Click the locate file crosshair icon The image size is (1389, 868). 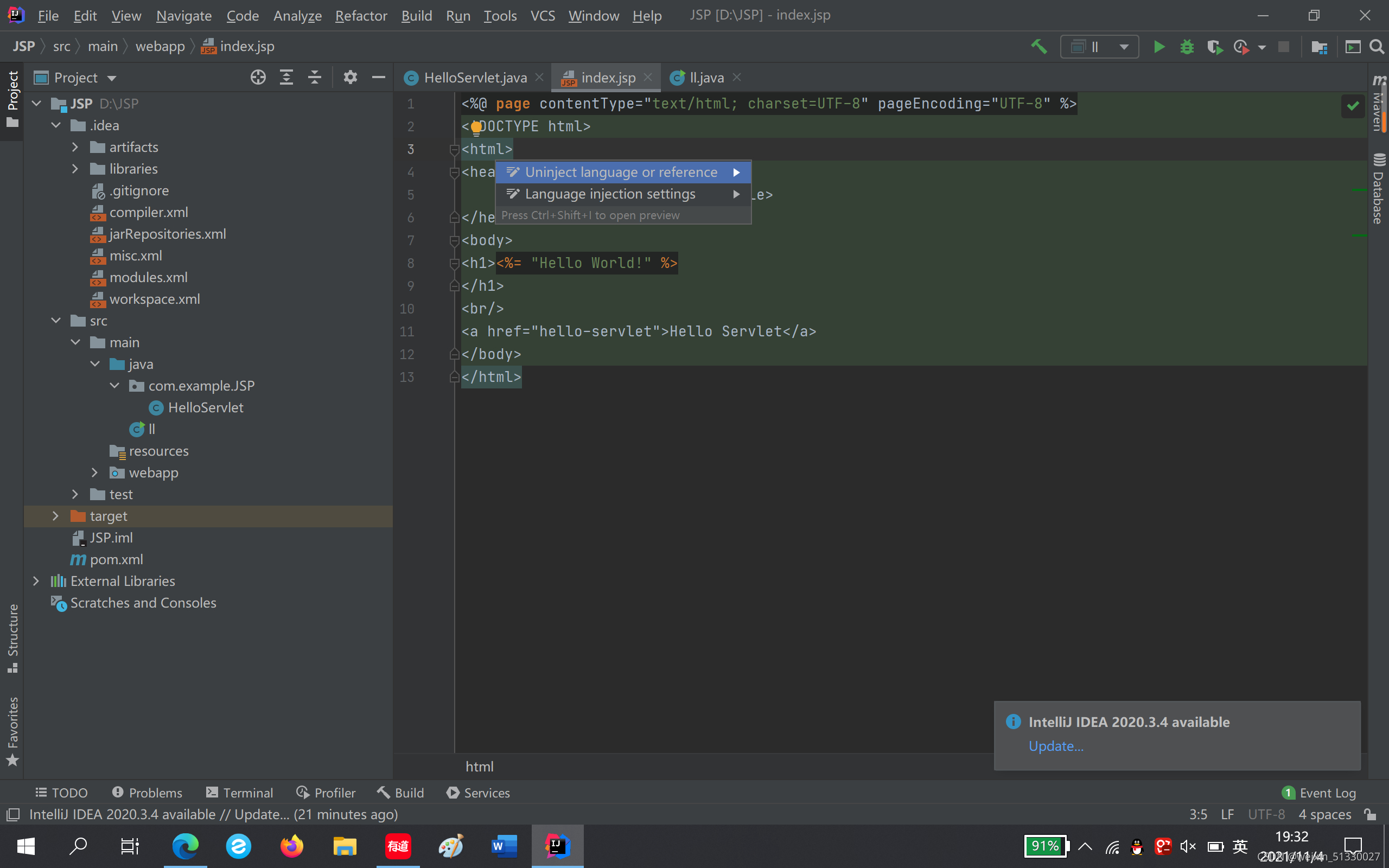click(x=258, y=78)
